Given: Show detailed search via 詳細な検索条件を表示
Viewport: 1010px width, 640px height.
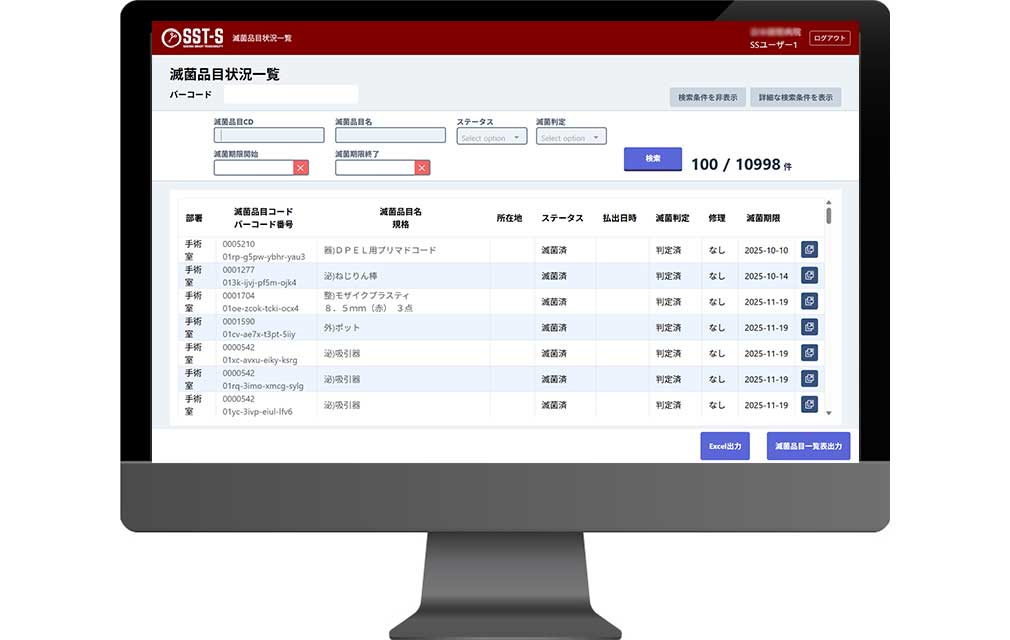Looking at the screenshot, I should (x=796, y=98).
